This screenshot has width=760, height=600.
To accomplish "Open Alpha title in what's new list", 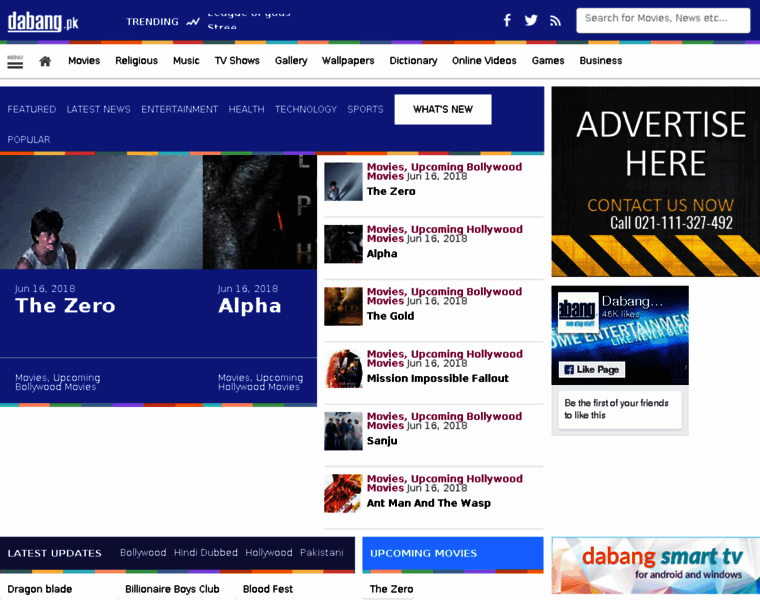I will 382,254.
